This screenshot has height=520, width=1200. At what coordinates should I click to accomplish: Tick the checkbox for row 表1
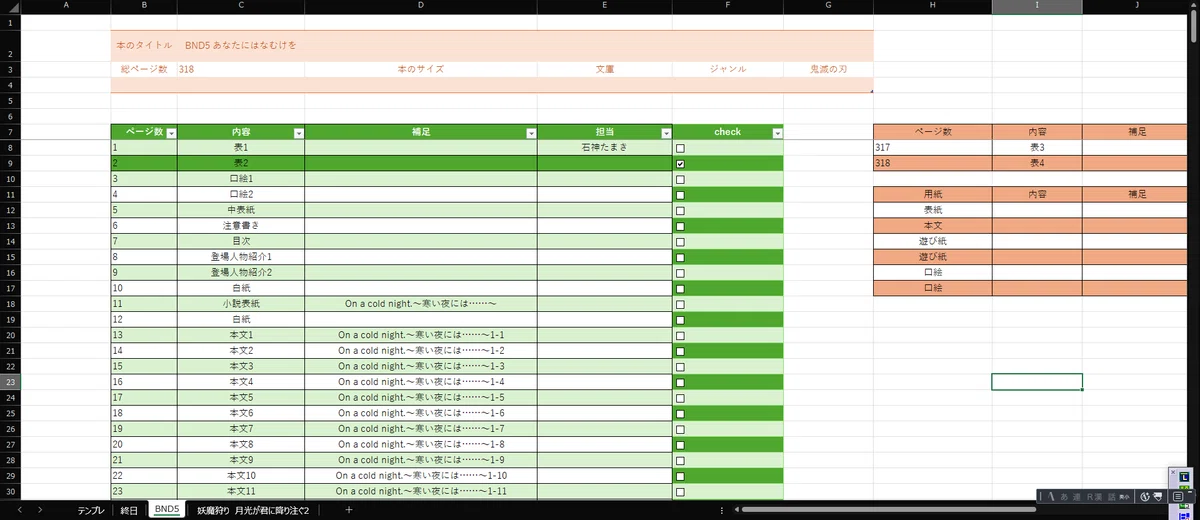(681, 148)
